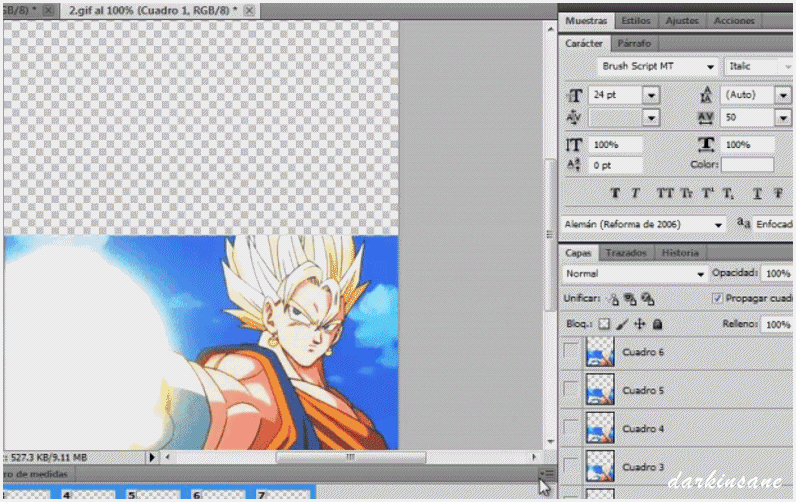
Task: Lock transparent pixels of layer
Action: (x=604, y=324)
